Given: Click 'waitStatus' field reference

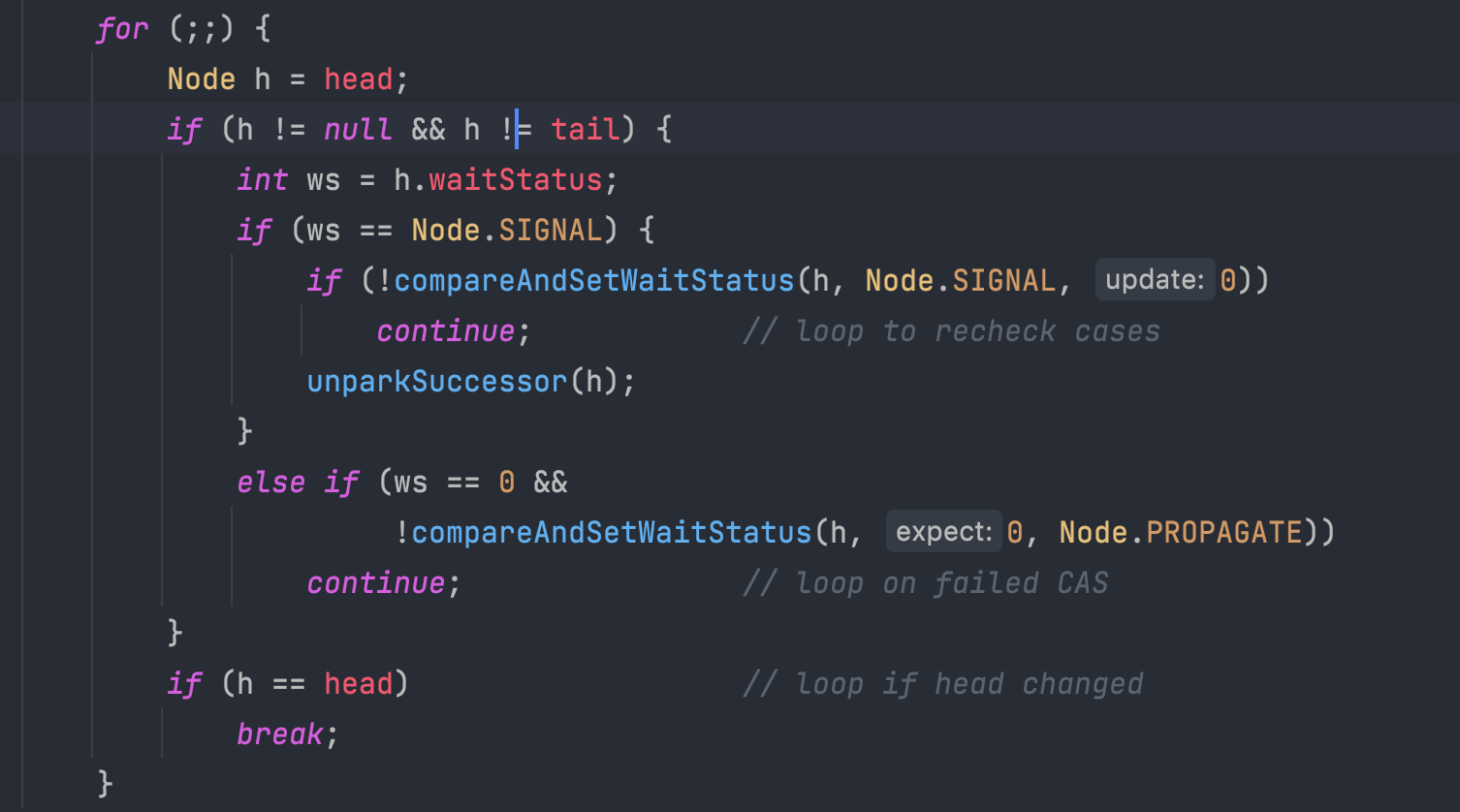Looking at the screenshot, I should coord(516,180).
